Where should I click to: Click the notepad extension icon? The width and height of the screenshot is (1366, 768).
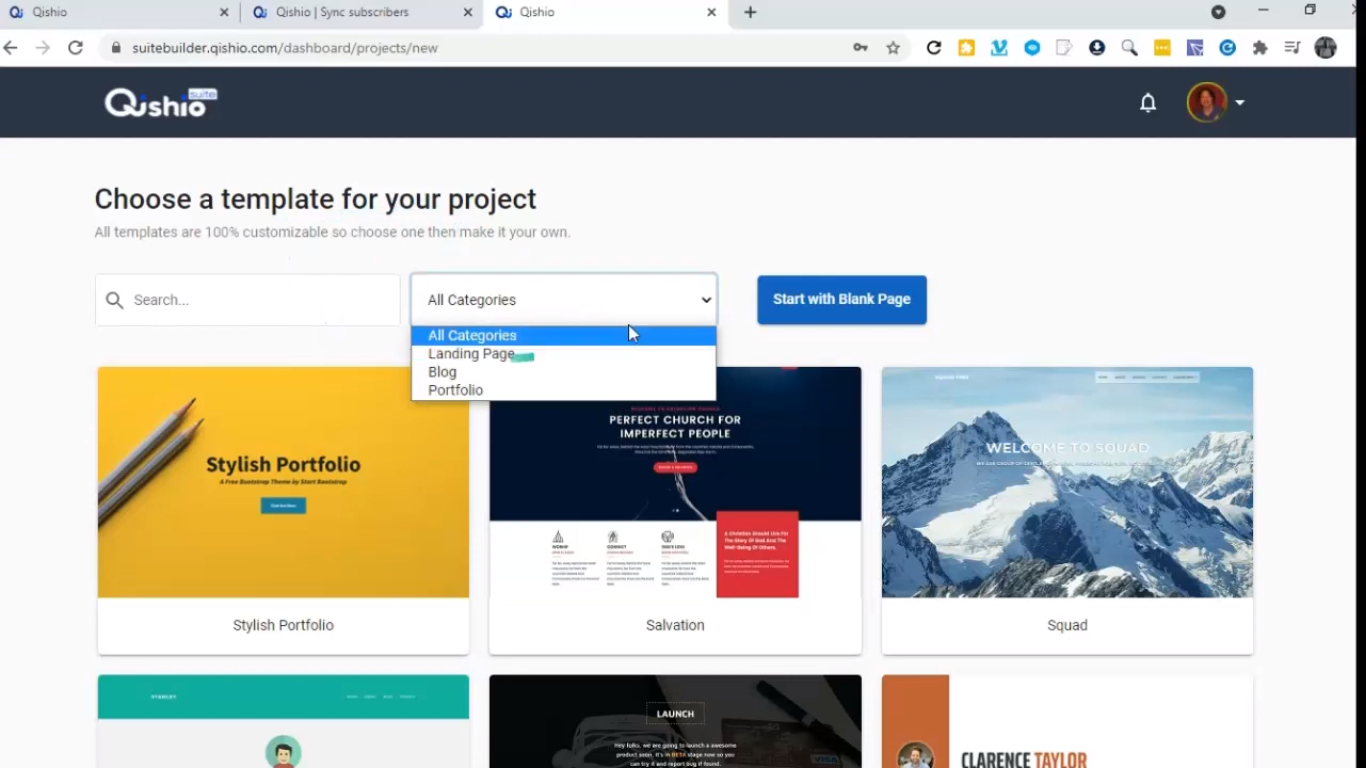1064,48
